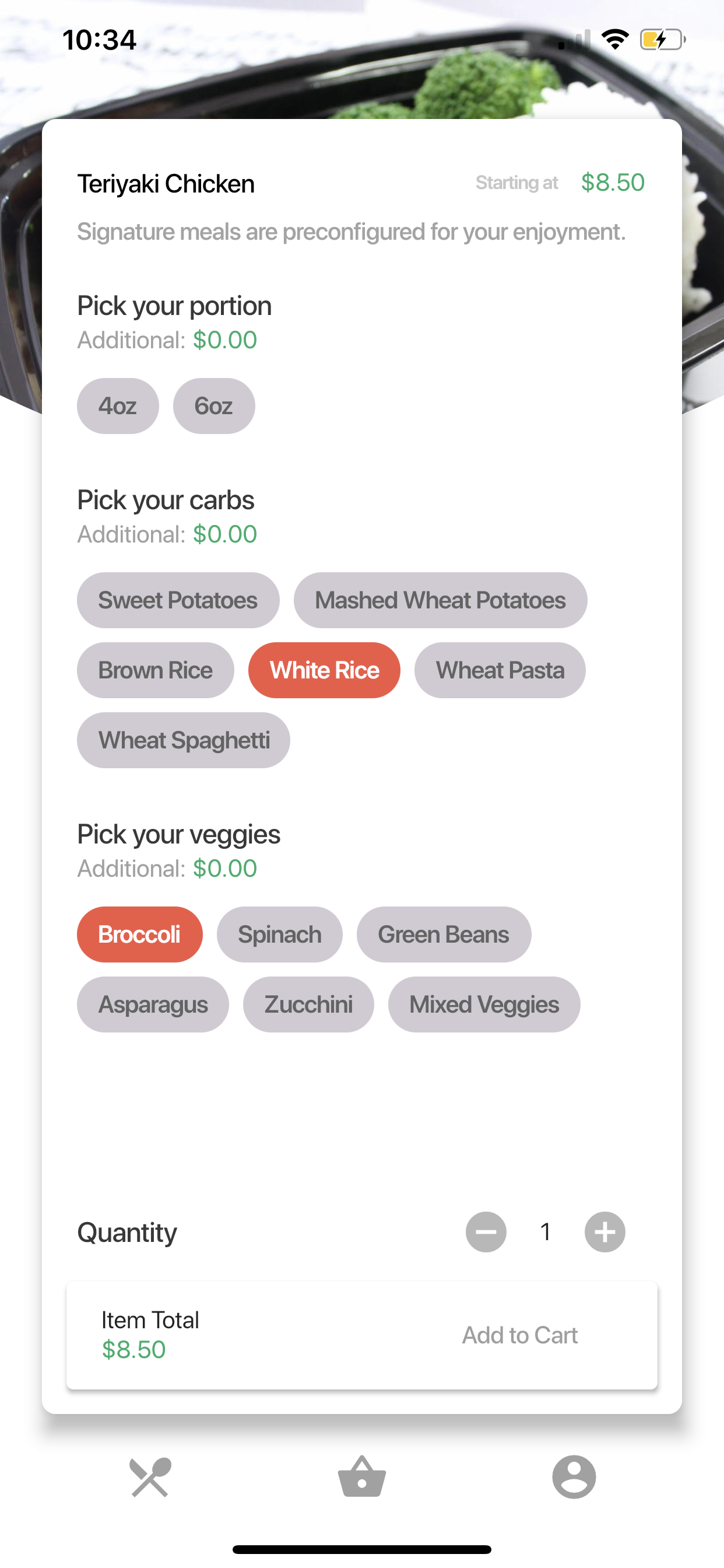The height and width of the screenshot is (1568, 724).
Task: Add item with Add to Cart
Action: (519, 1335)
